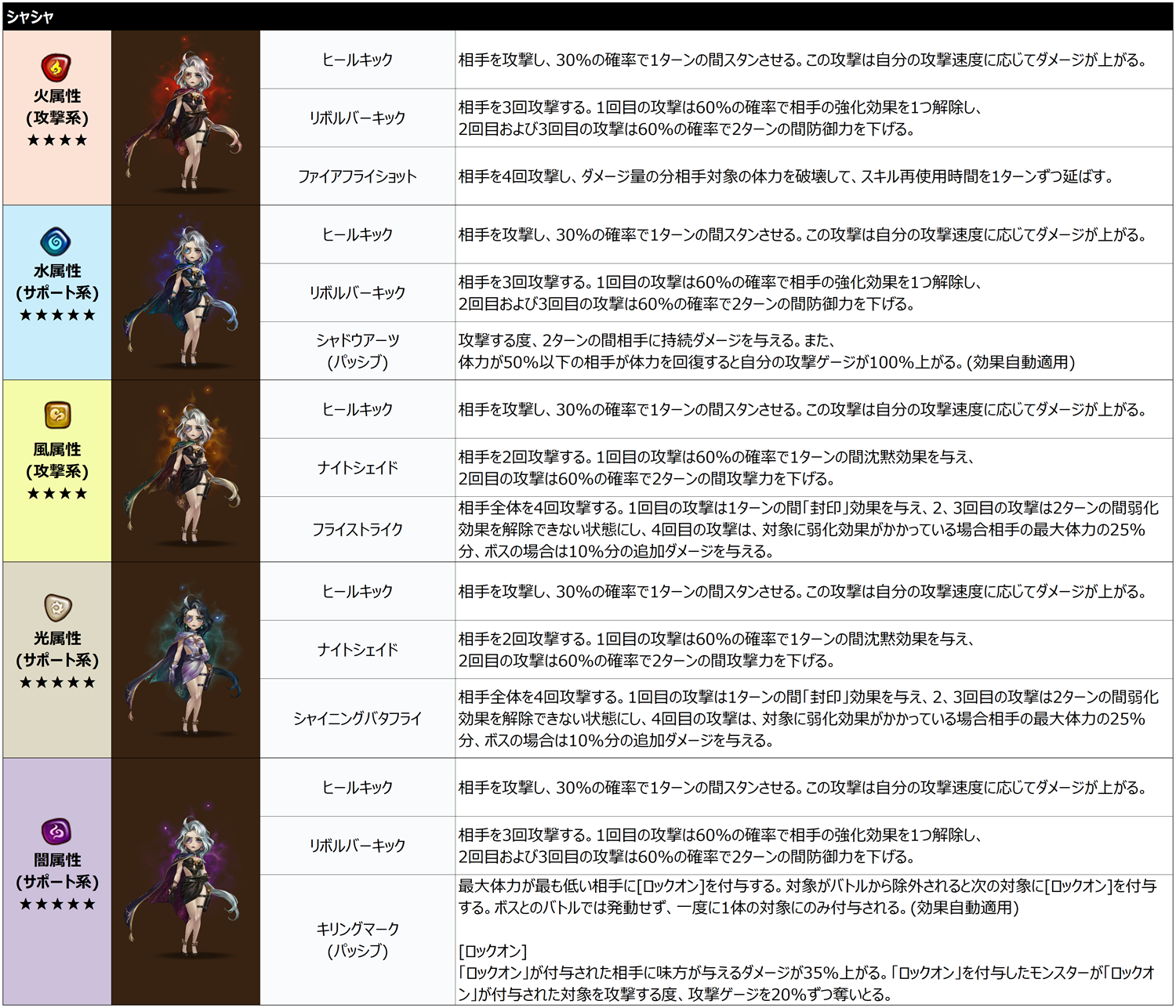The image size is (1176, 1008).
Task: Select the wind attribute yellow icon
Action: click(x=57, y=415)
